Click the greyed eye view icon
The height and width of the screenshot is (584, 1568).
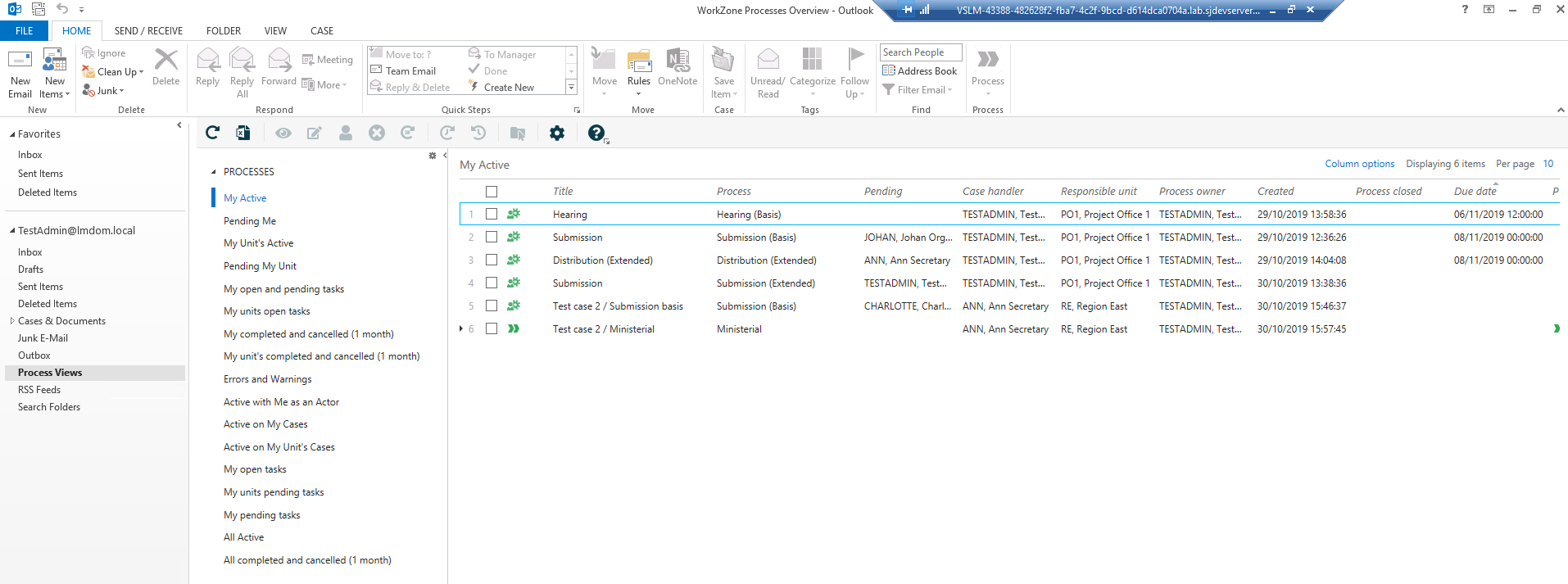(283, 133)
